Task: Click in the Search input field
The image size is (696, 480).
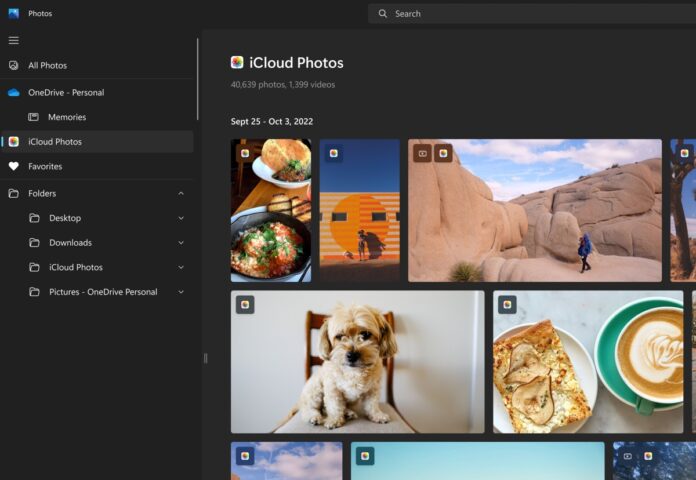Action: (532, 14)
